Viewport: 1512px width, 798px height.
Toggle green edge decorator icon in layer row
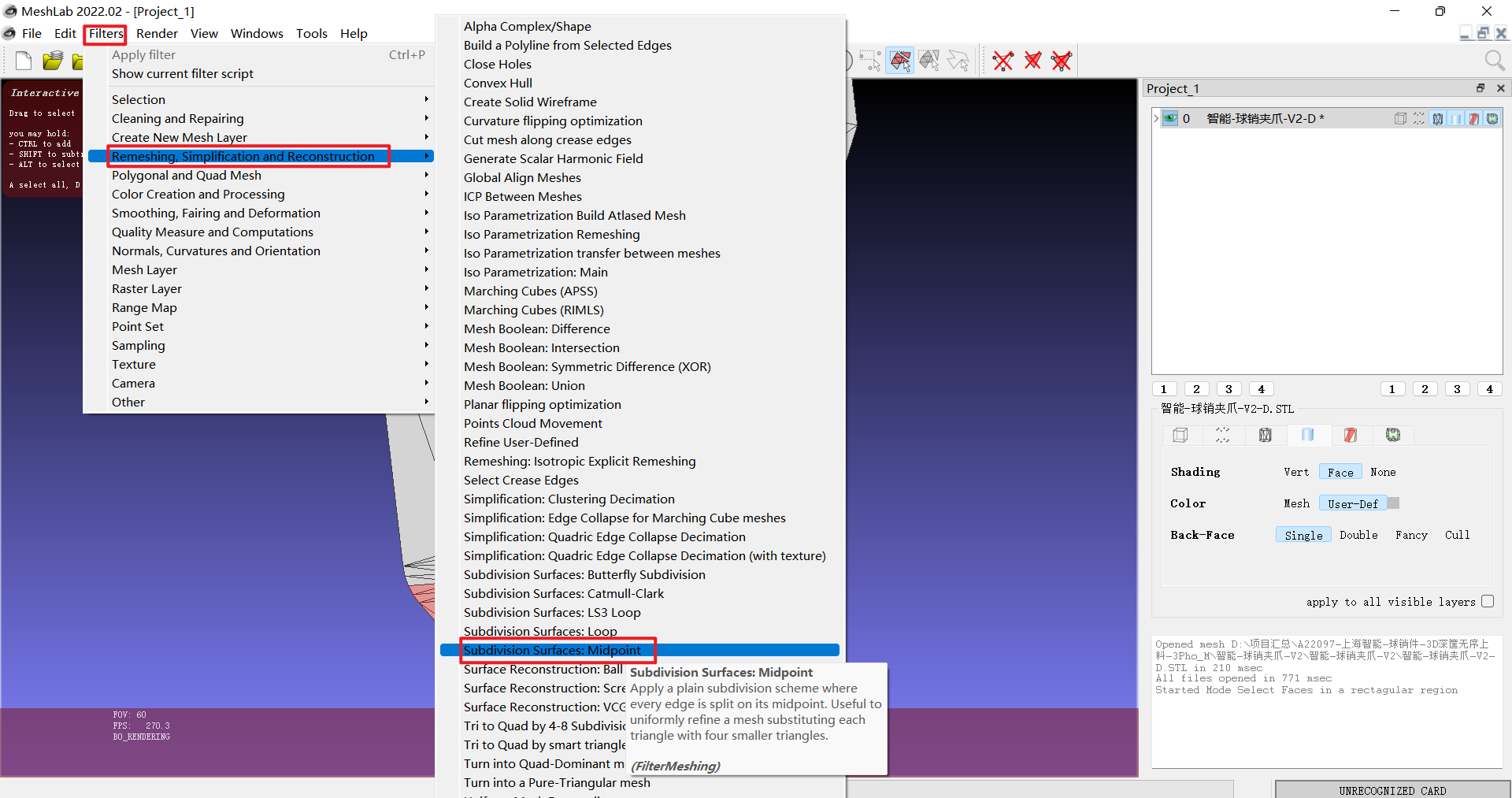coord(1492,118)
